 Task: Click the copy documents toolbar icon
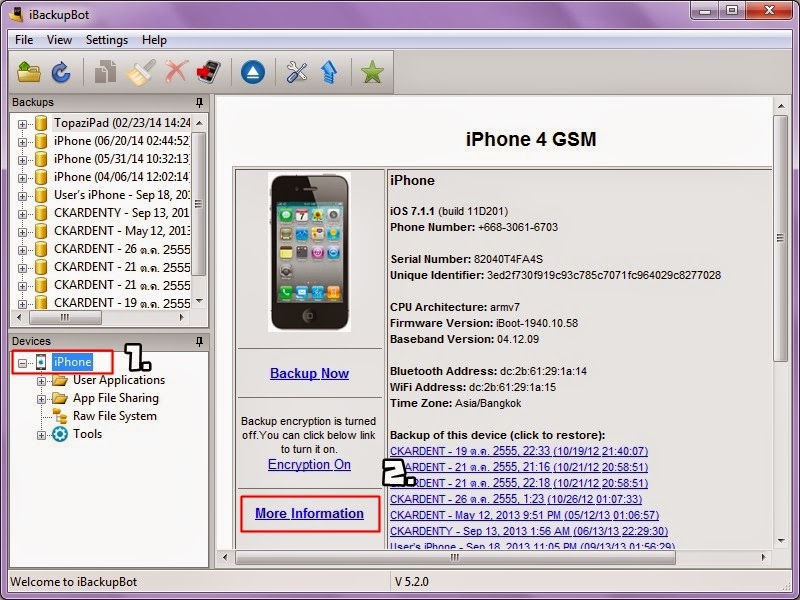tap(105, 71)
